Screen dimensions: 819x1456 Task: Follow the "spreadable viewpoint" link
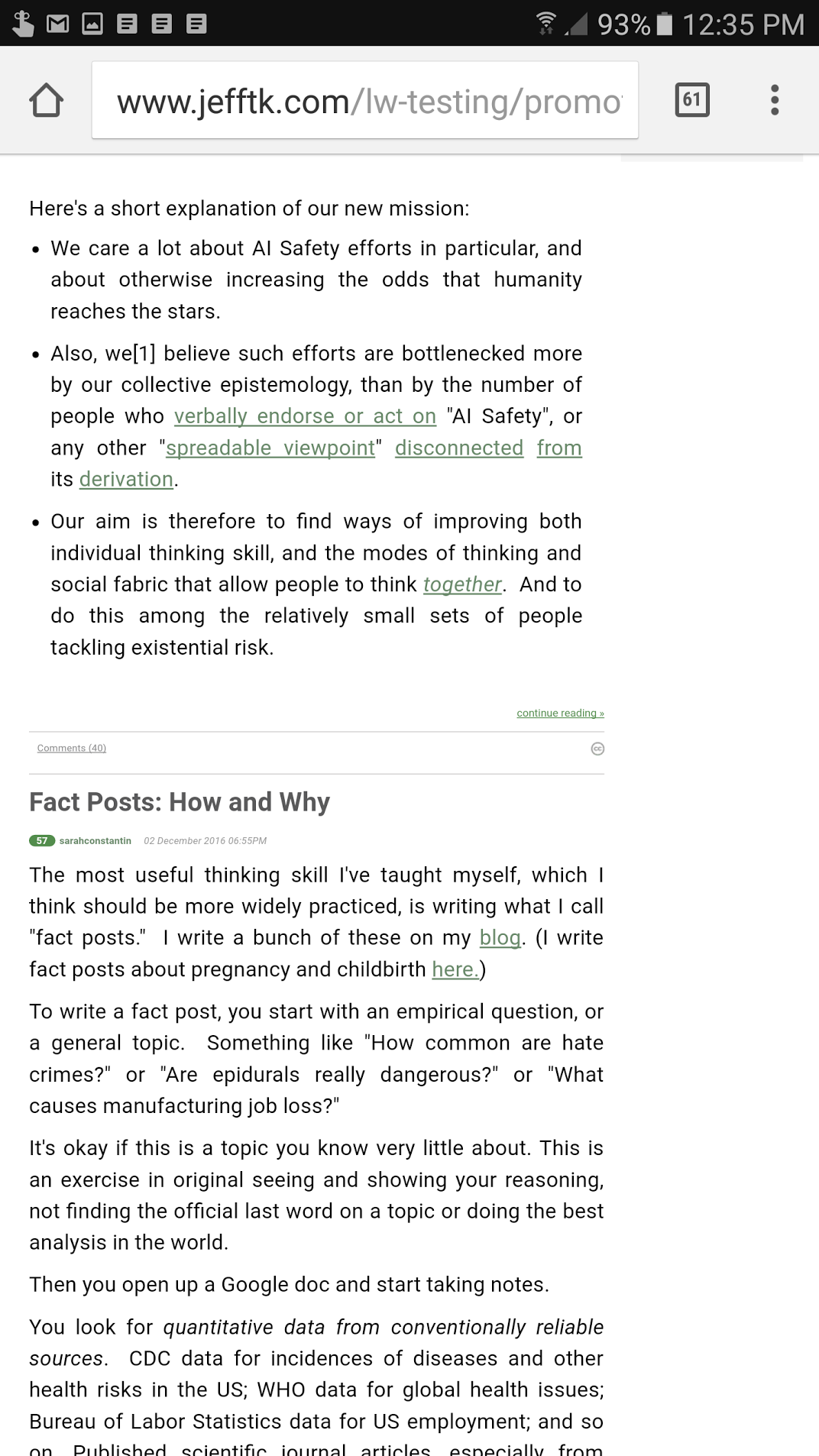click(270, 448)
